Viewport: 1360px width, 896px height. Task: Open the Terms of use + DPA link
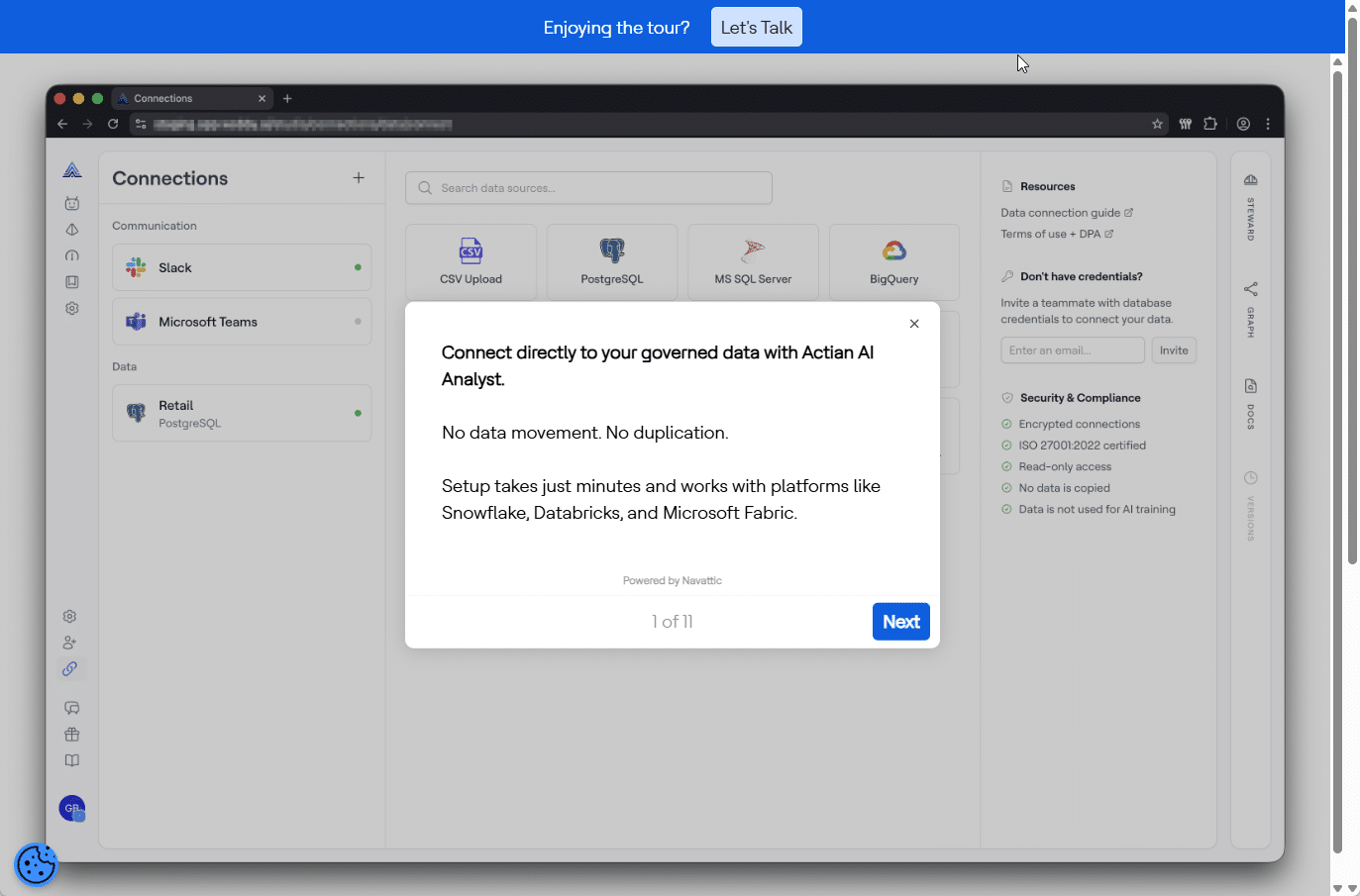[x=1057, y=234]
